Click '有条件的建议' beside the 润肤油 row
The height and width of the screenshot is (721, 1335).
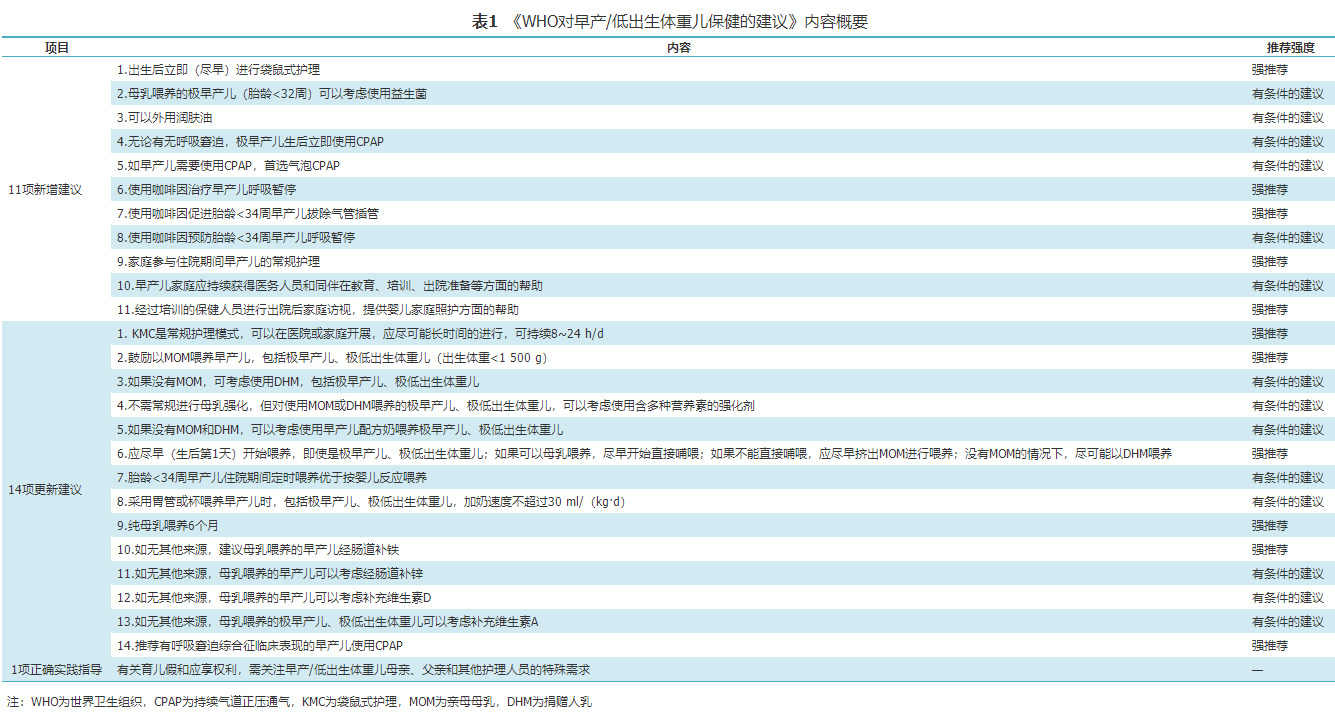pos(1288,118)
